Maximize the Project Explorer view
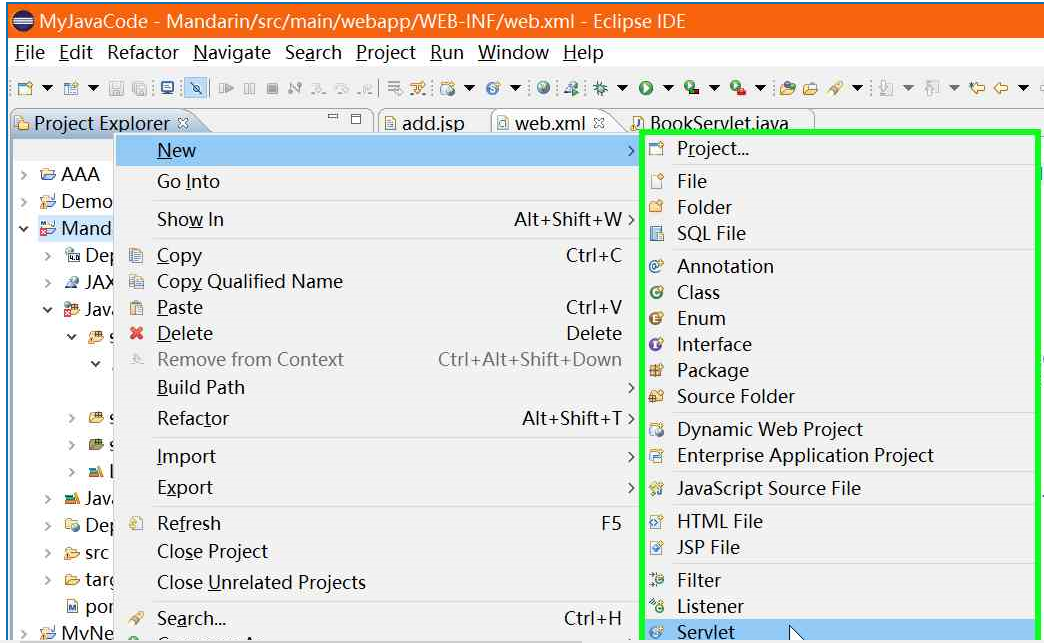Viewport: 1044px width, 643px height. 356,118
